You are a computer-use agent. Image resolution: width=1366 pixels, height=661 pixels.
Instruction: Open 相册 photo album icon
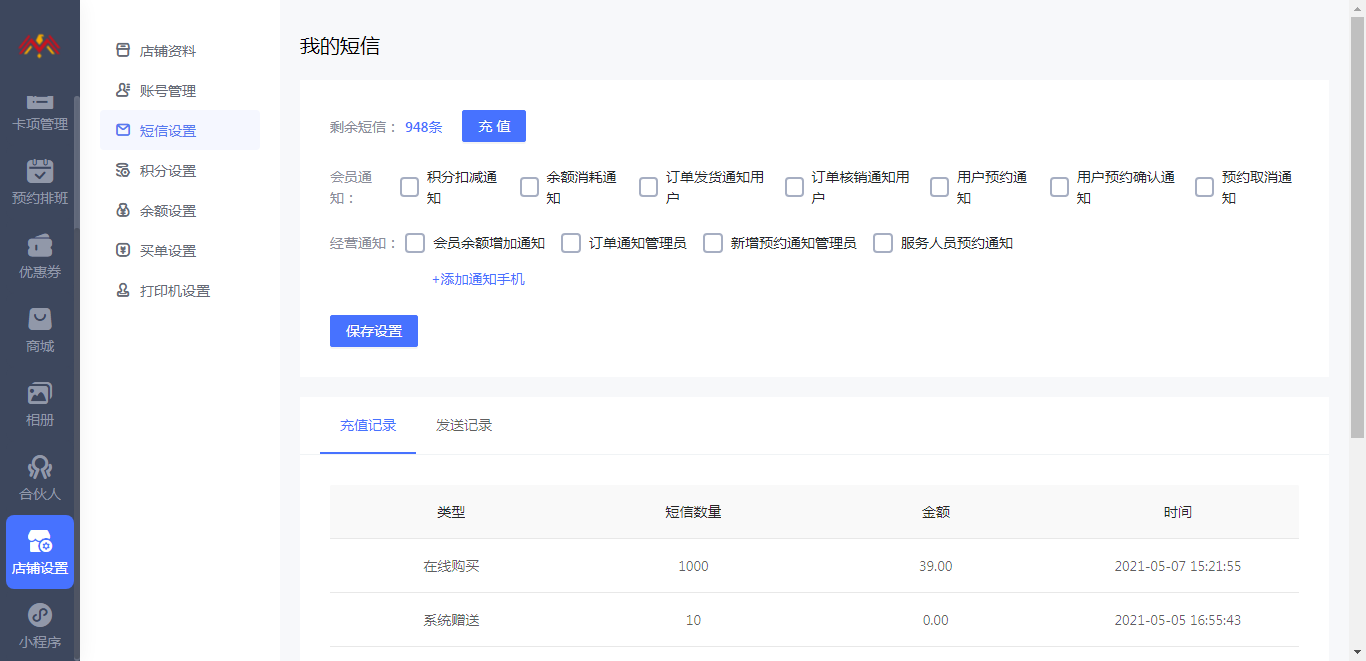pos(40,393)
